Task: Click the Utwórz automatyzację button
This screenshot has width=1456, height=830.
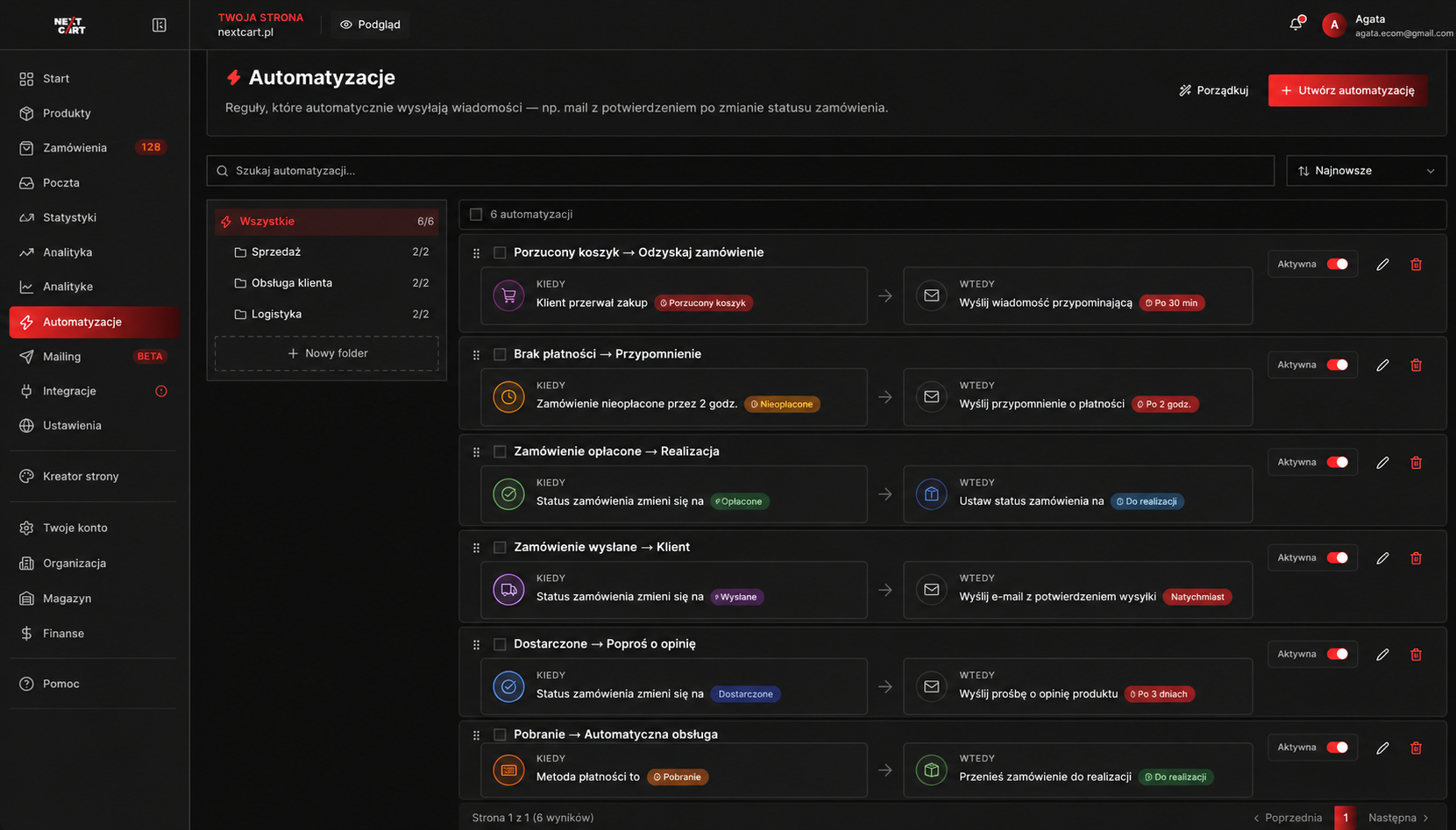Action: tap(1347, 90)
